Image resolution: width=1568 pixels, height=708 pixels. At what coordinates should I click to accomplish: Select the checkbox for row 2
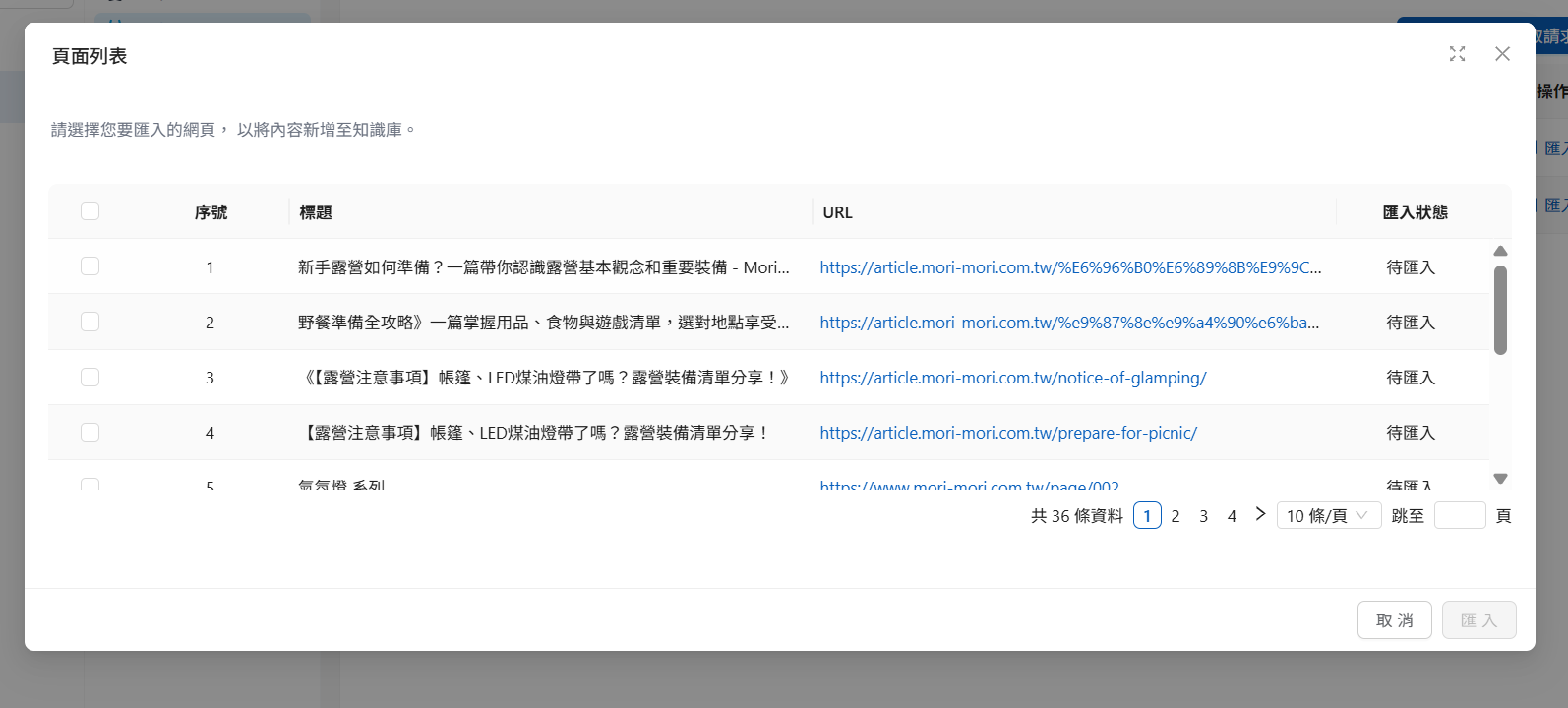point(90,322)
